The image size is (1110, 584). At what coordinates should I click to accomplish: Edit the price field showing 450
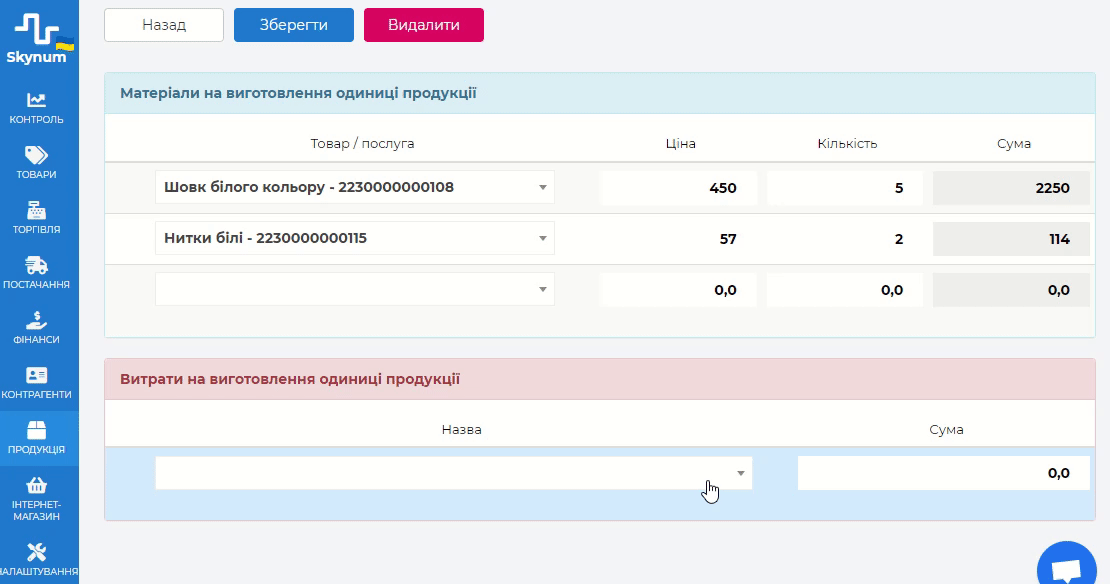tap(678, 188)
